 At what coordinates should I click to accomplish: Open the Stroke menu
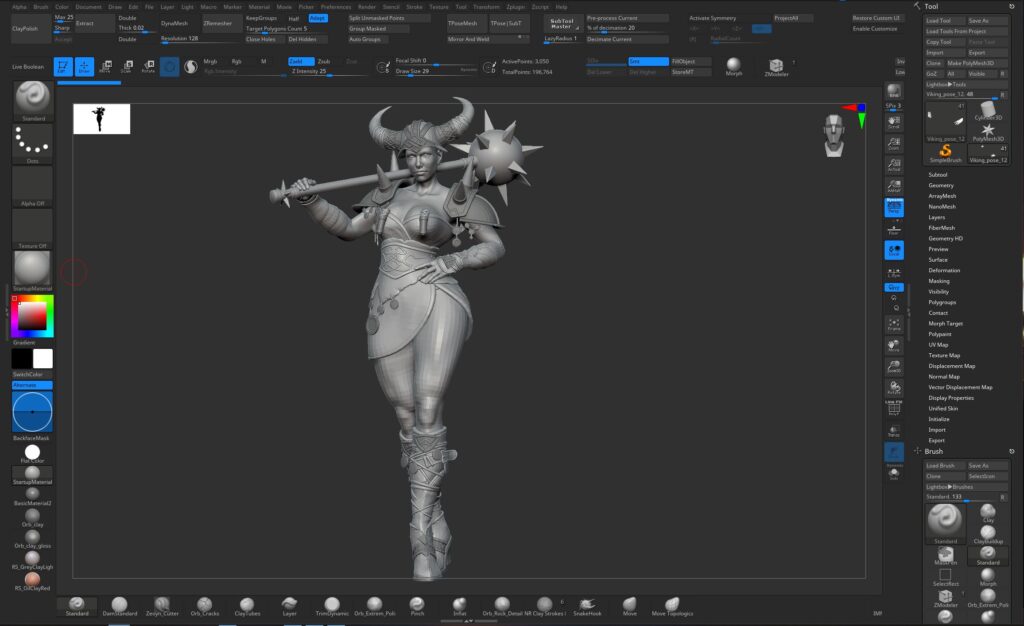tap(415, 7)
